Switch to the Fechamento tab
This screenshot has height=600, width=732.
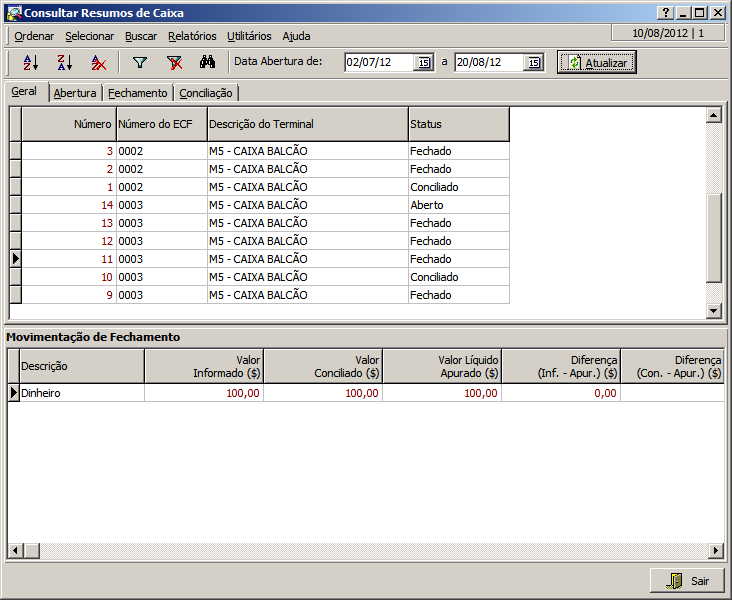pos(138,93)
